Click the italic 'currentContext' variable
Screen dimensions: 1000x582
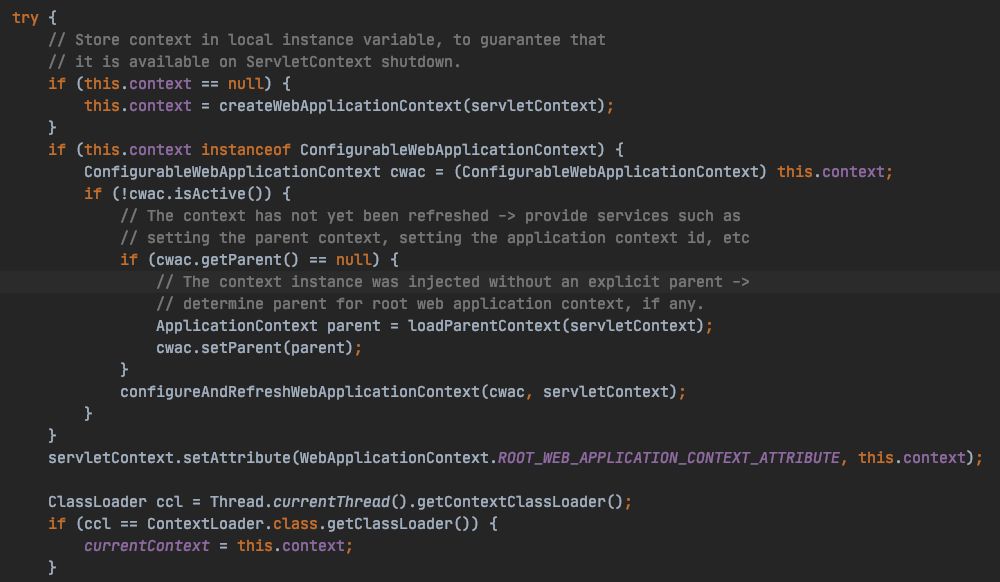coord(147,546)
